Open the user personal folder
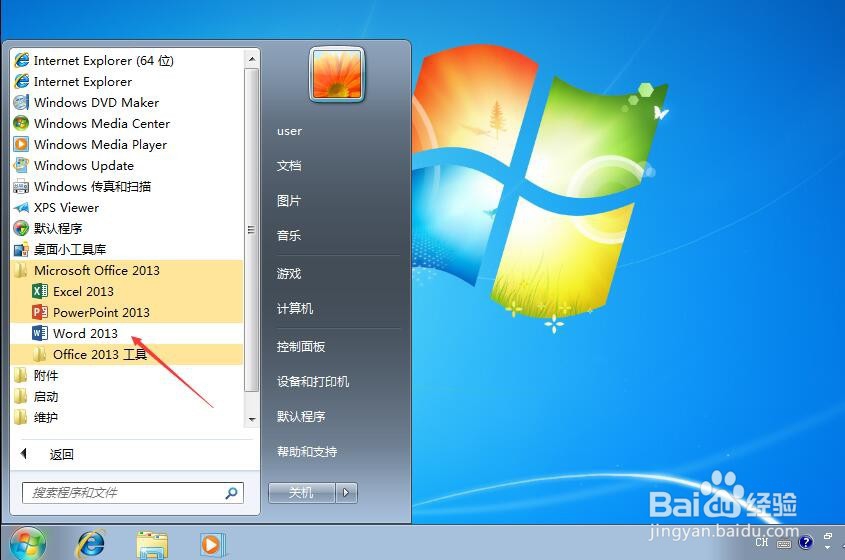This screenshot has width=845, height=560. click(289, 131)
